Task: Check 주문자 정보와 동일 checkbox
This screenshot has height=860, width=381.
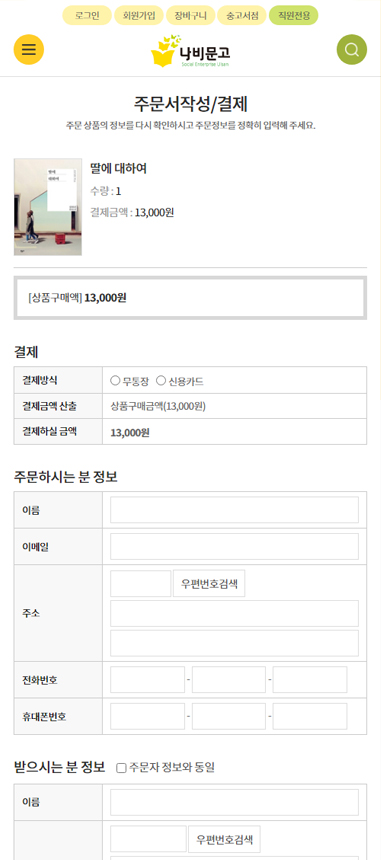Action: [x=122, y=768]
